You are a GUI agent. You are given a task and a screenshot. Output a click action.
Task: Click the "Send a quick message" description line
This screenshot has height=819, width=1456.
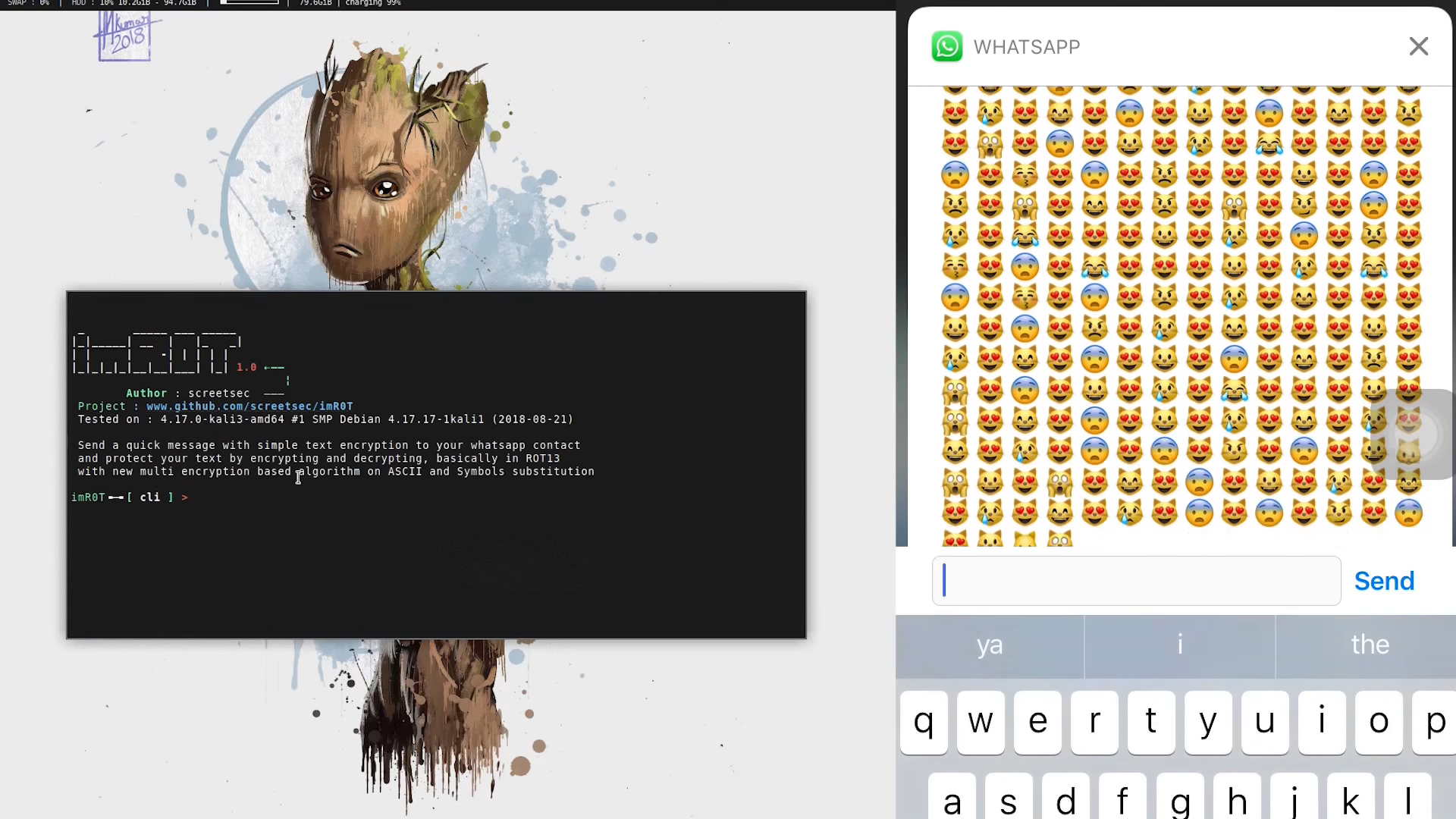tap(329, 445)
